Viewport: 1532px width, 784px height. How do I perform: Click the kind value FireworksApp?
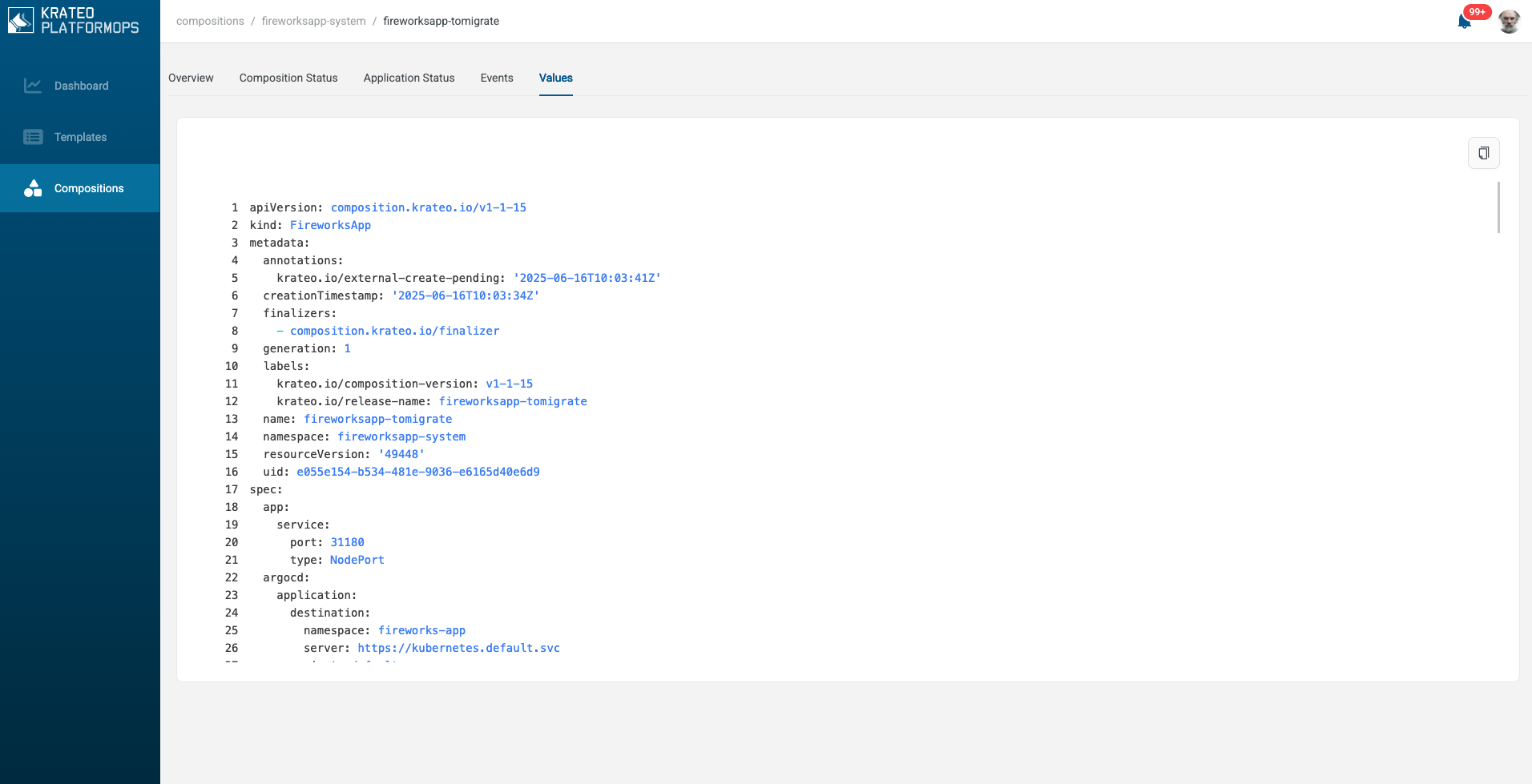330,225
